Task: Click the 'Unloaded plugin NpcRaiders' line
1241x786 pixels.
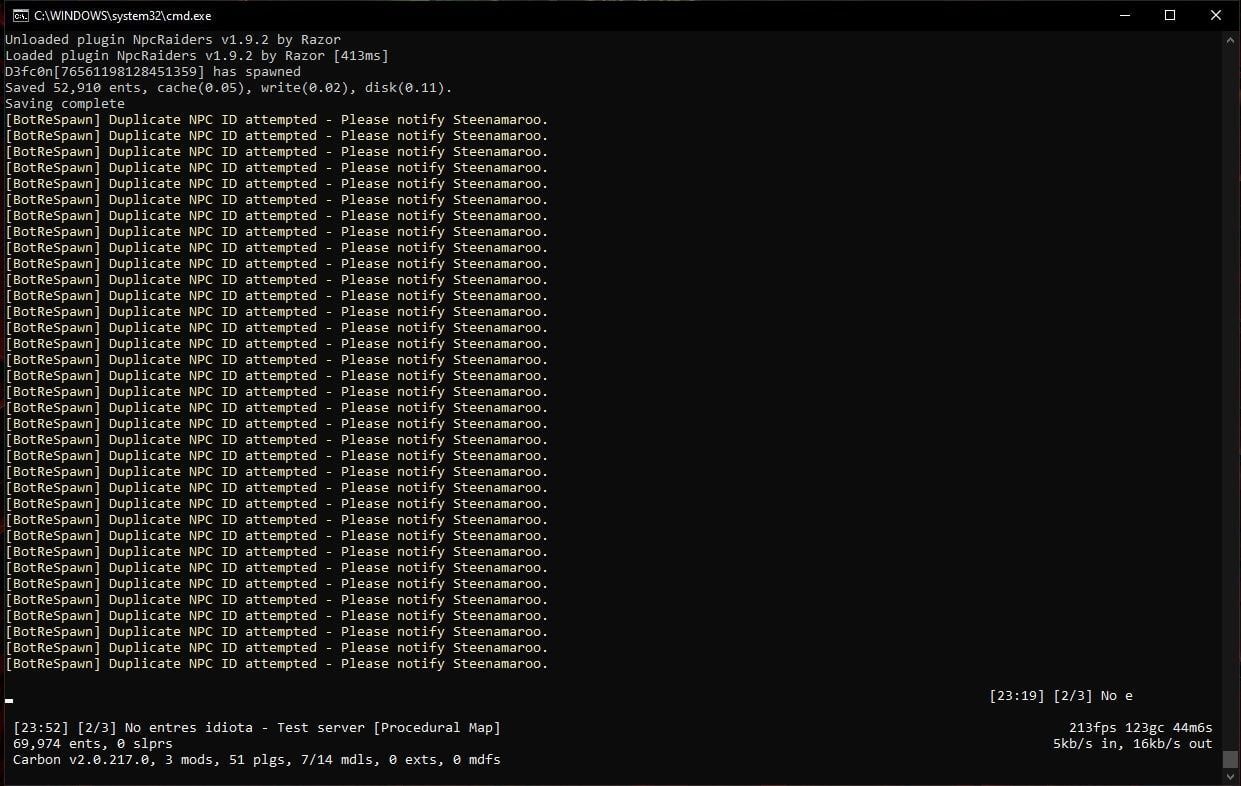Action: (172, 40)
